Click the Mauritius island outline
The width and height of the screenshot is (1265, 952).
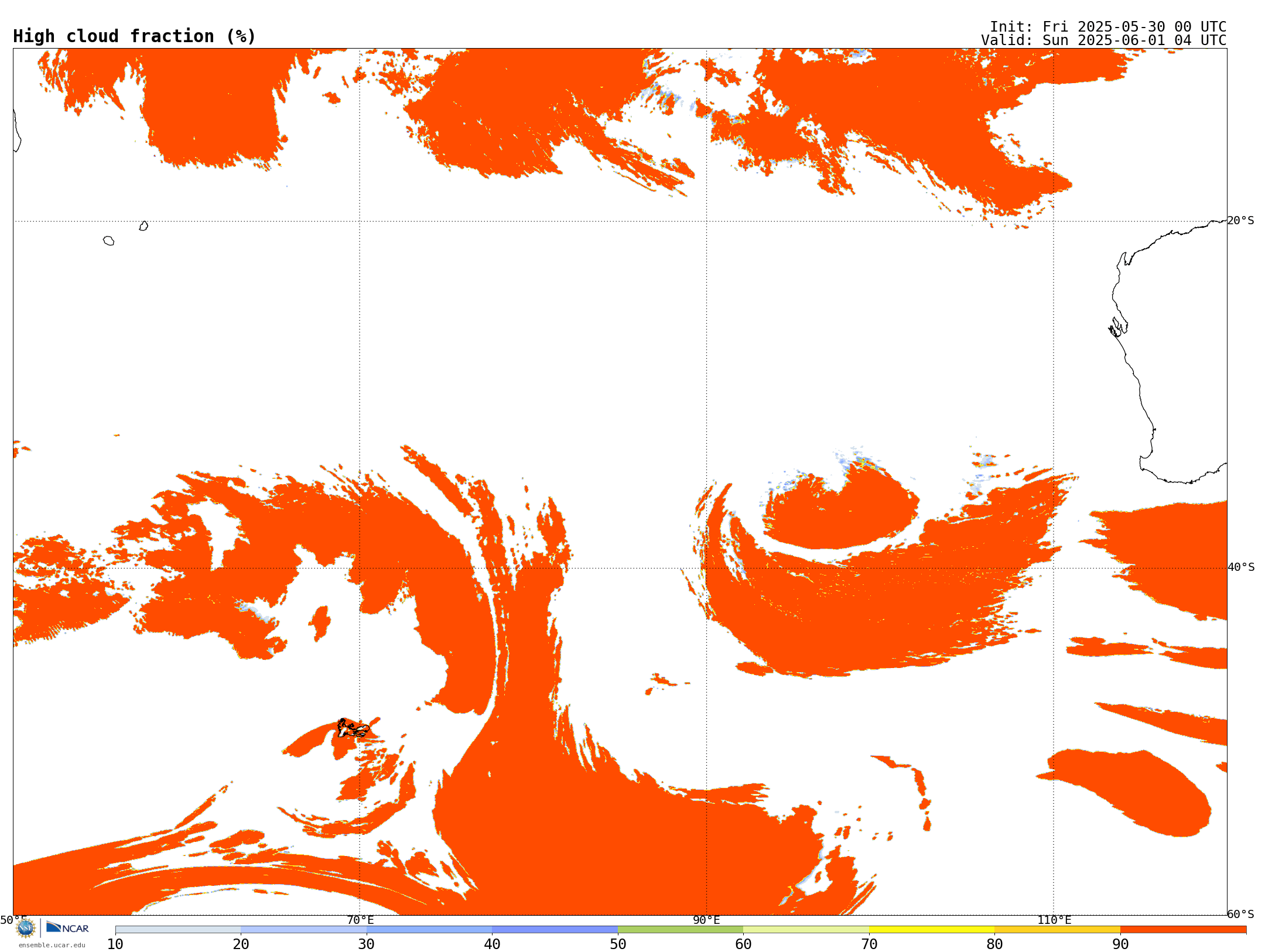click(x=143, y=226)
